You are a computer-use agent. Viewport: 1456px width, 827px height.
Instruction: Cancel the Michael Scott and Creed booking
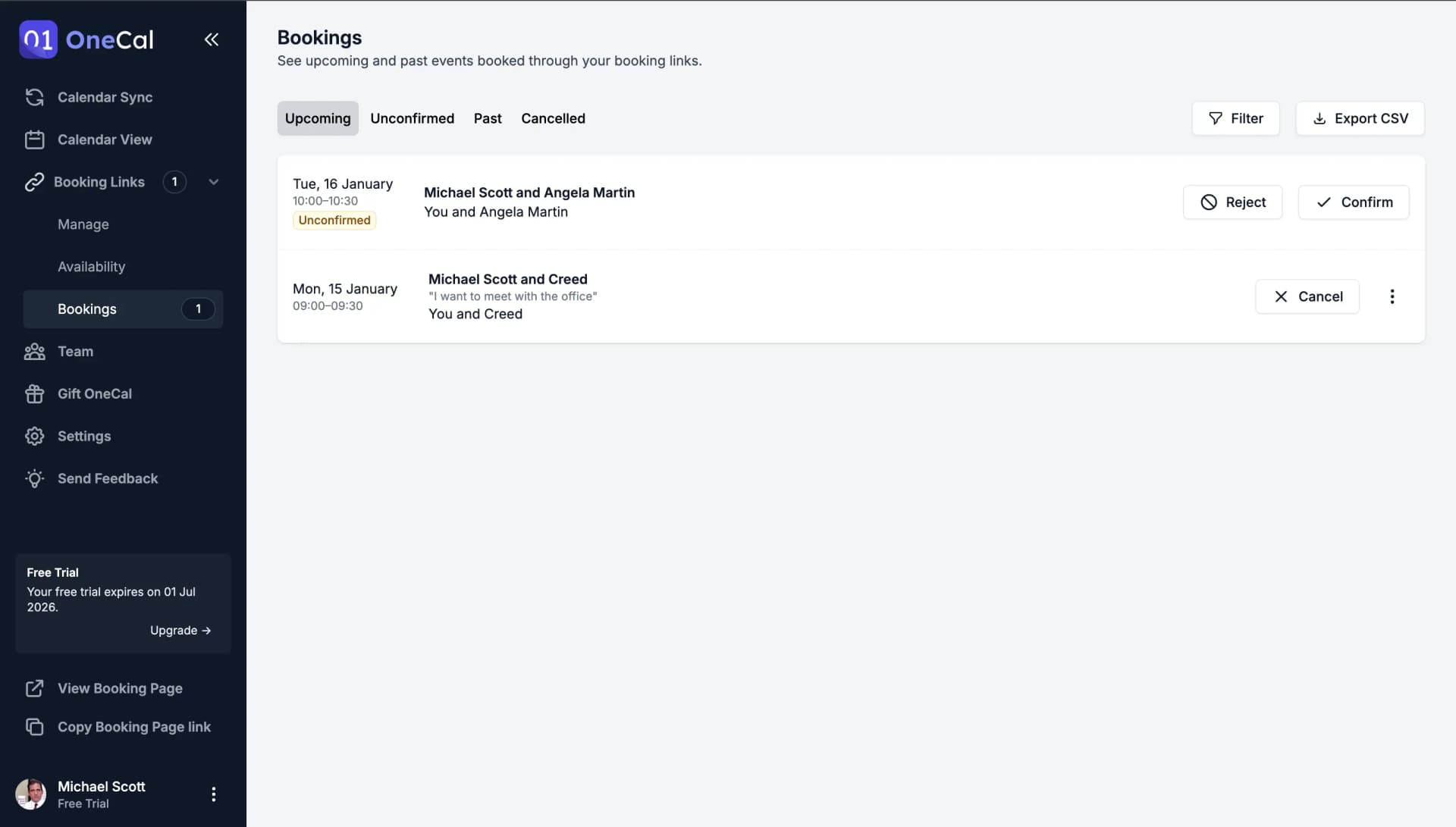pyautogui.click(x=1307, y=296)
